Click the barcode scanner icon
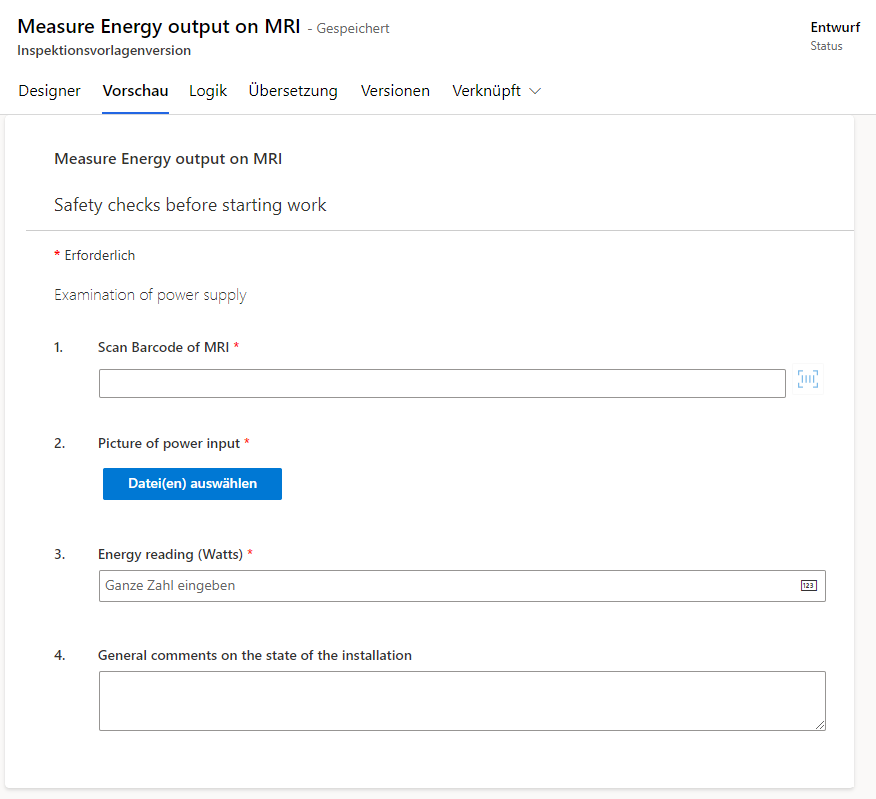Screen dimensions: 876x799 point(808,380)
